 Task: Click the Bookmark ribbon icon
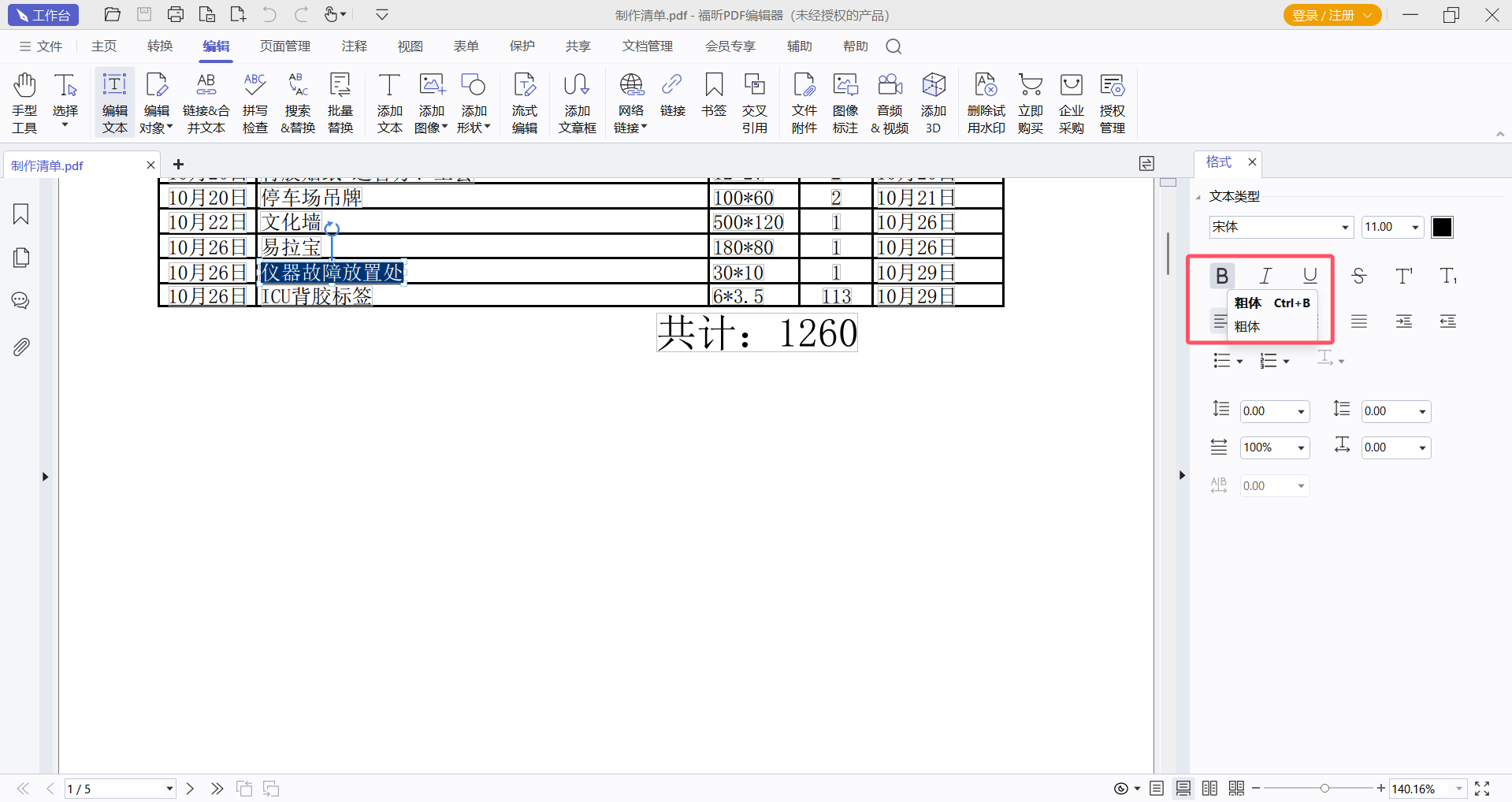tap(713, 95)
